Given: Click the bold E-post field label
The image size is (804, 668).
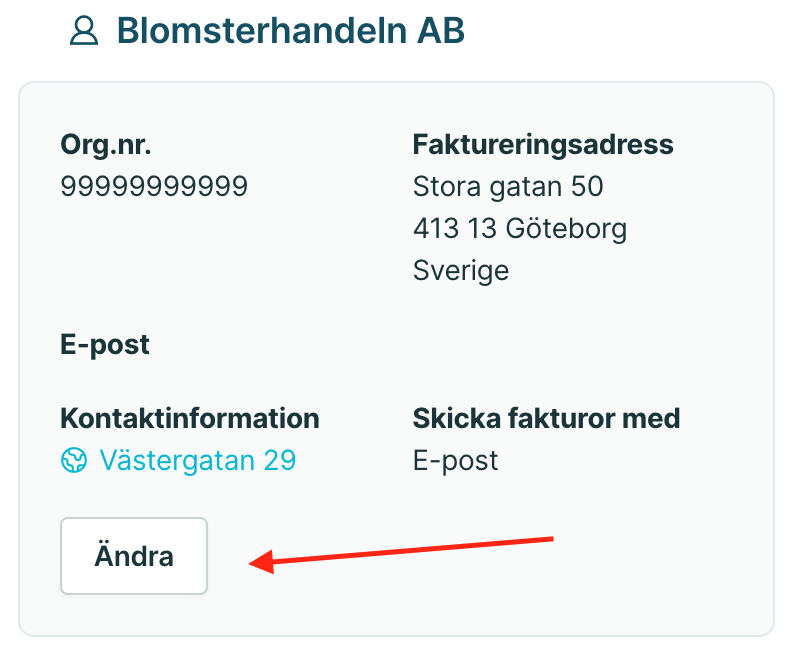Looking at the screenshot, I should click(x=105, y=345).
